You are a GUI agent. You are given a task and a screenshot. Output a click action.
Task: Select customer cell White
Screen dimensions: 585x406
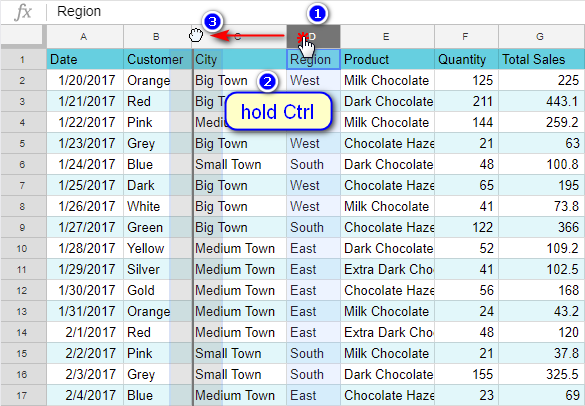[x=158, y=206]
